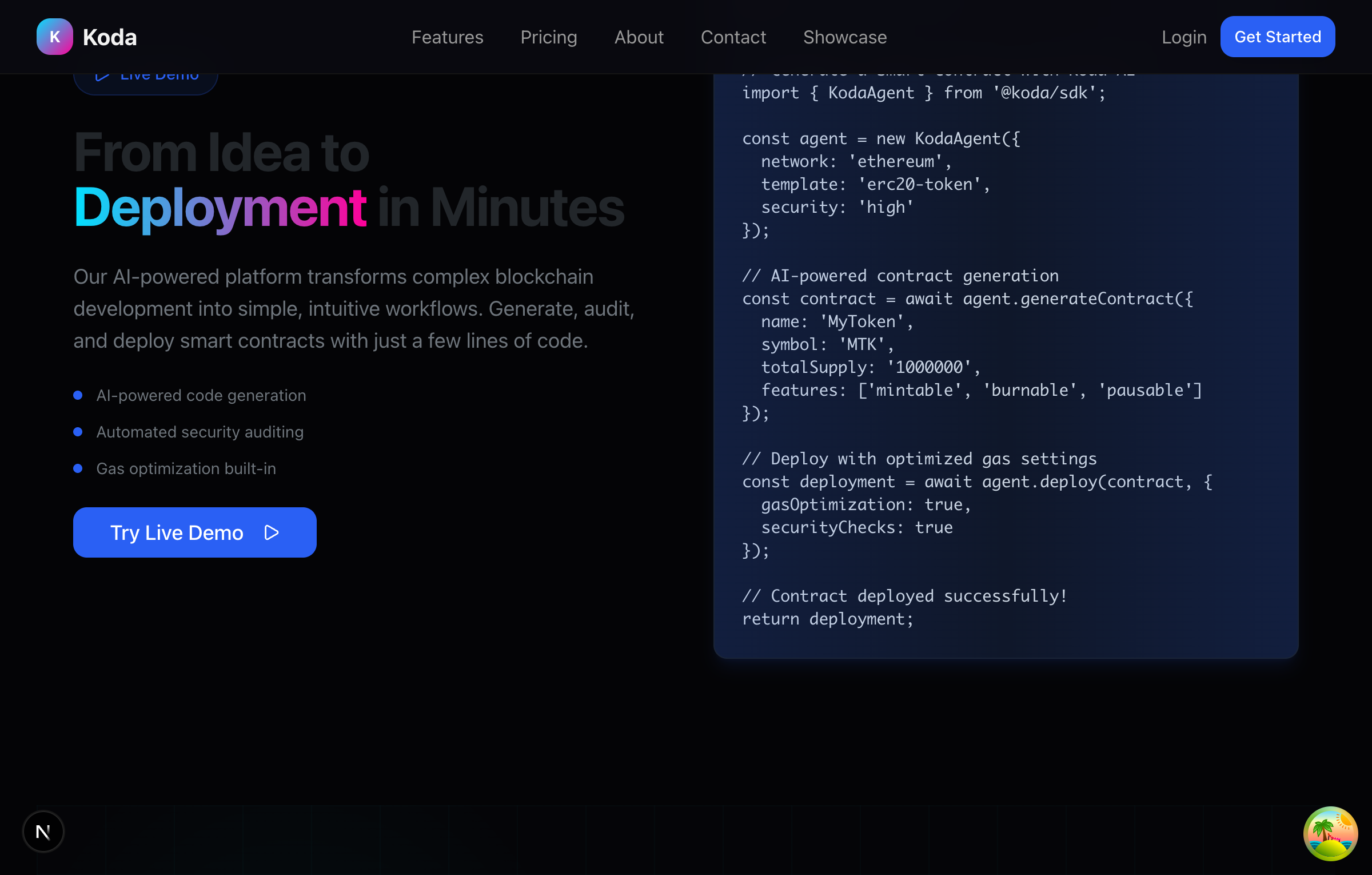Click the Koda "K" logo icon

(x=54, y=37)
